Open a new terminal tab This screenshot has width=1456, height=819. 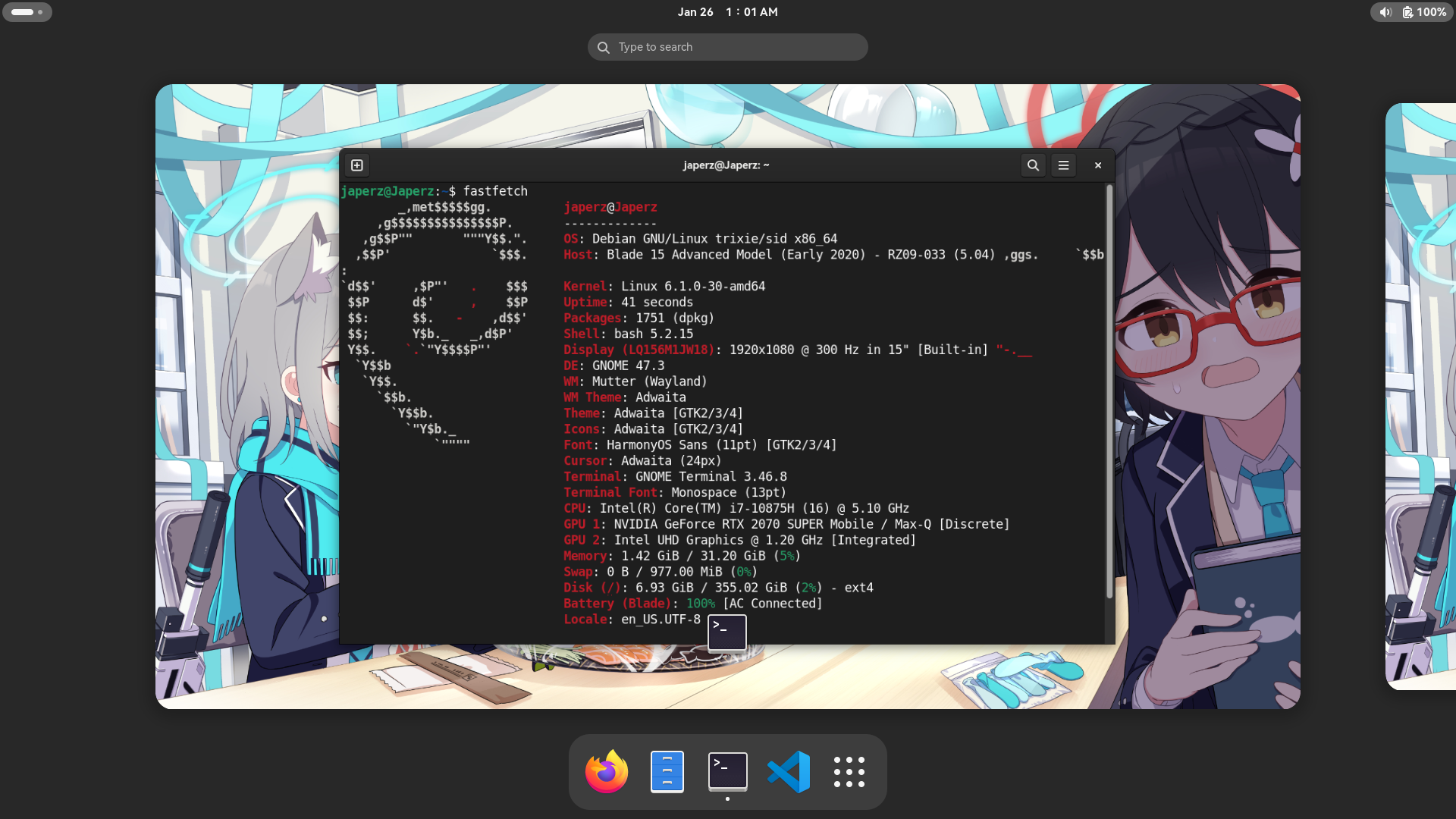tap(357, 165)
